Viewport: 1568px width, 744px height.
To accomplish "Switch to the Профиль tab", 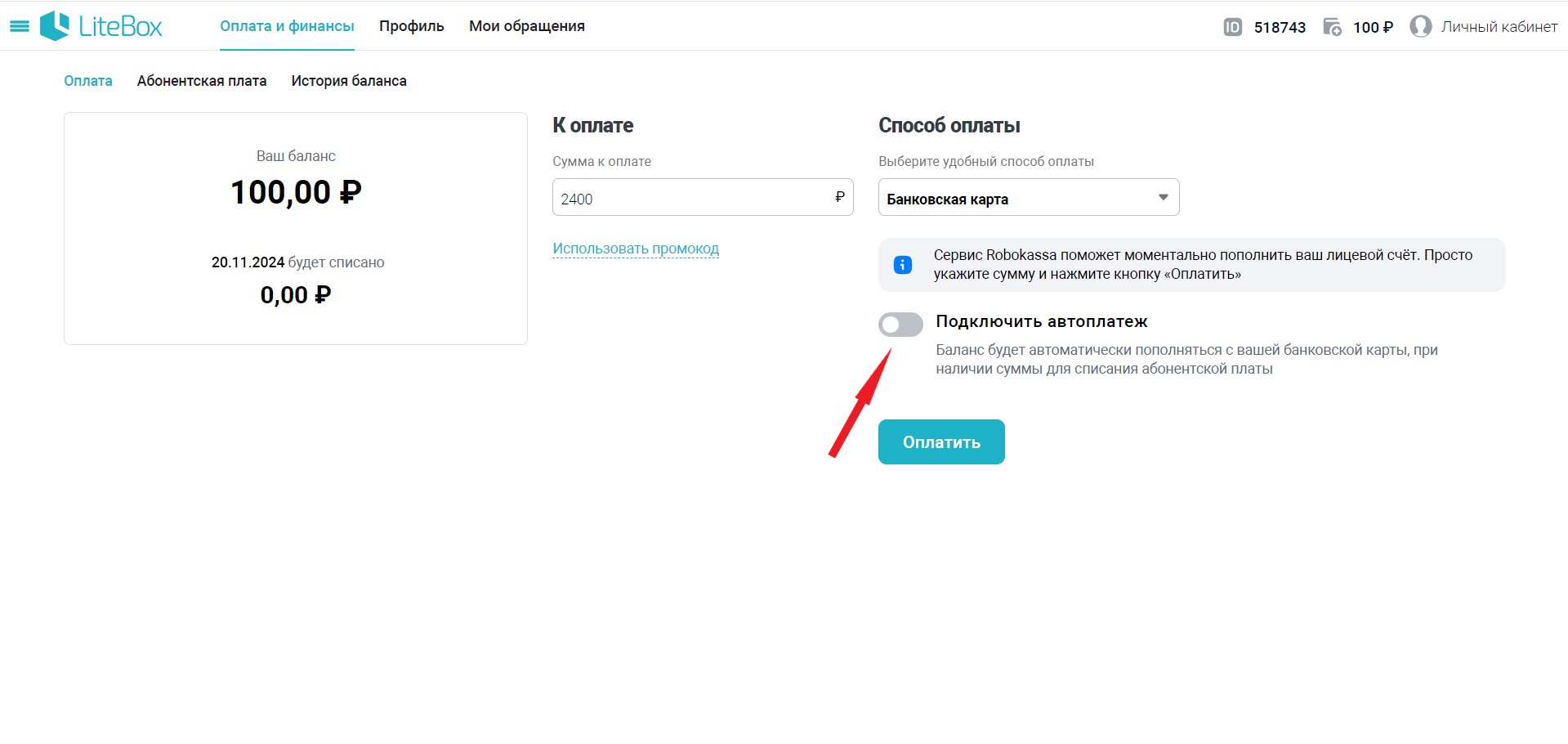I will point(412,26).
